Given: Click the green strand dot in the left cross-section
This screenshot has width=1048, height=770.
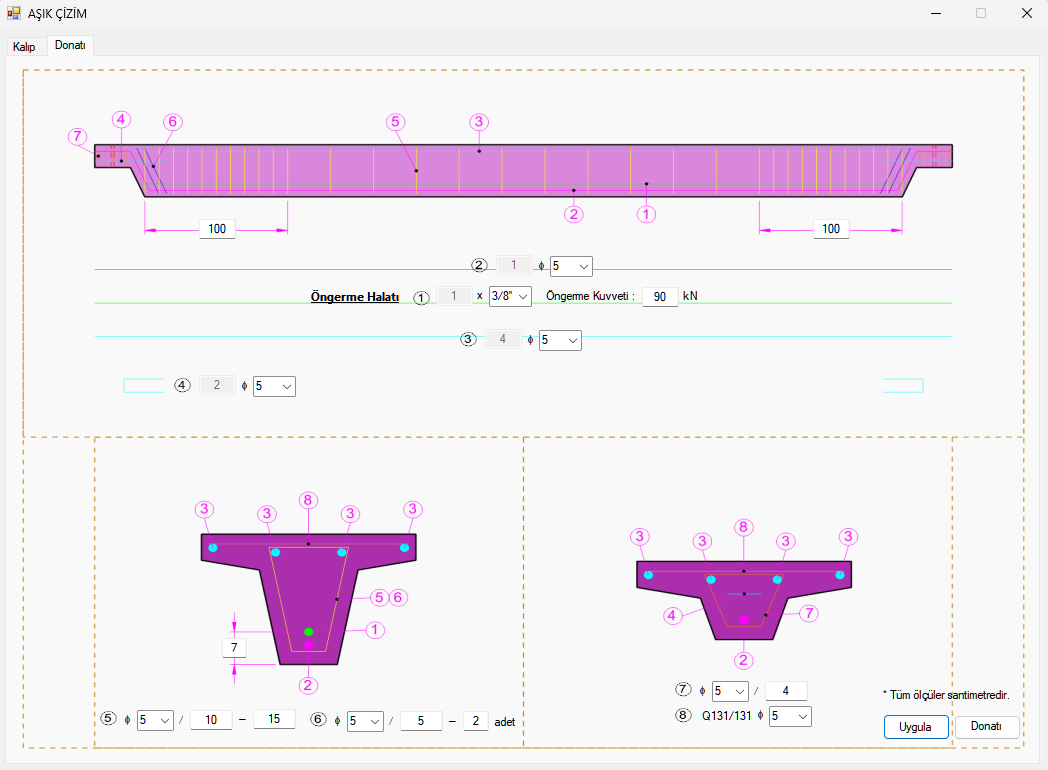Looking at the screenshot, I should coord(309,632).
